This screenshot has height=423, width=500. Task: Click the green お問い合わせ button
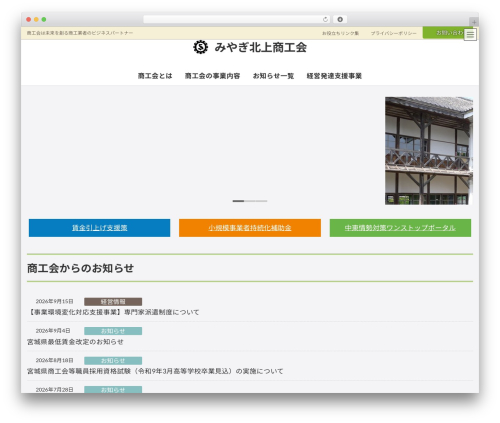pyautogui.click(x=444, y=33)
